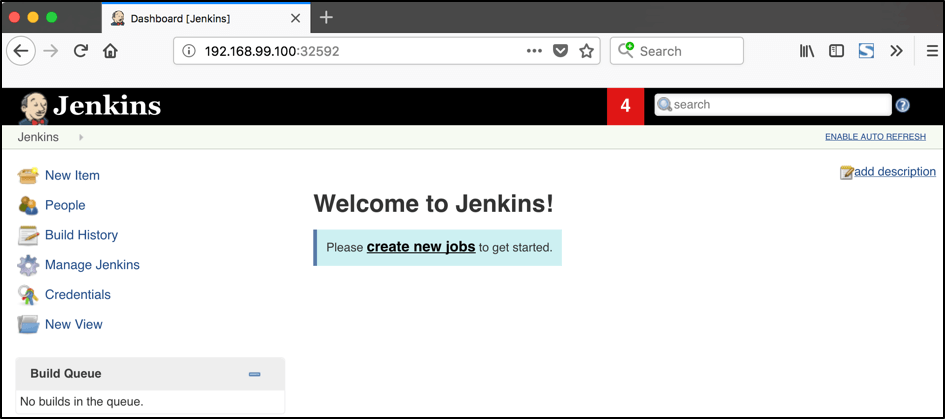Show more toolbar tools chevron

tap(896, 51)
